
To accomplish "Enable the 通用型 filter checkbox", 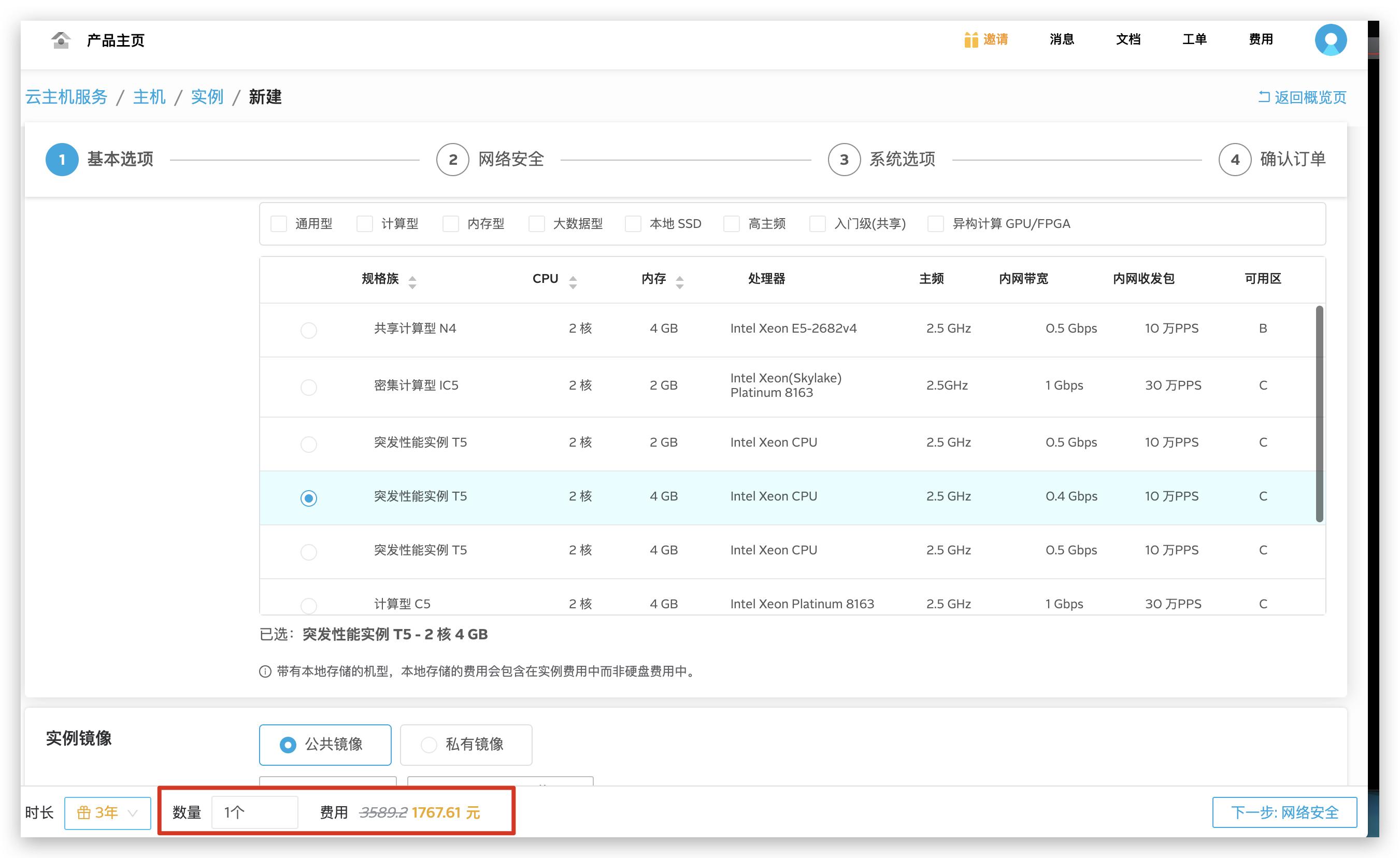I will pyautogui.click(x=278, y=224).
